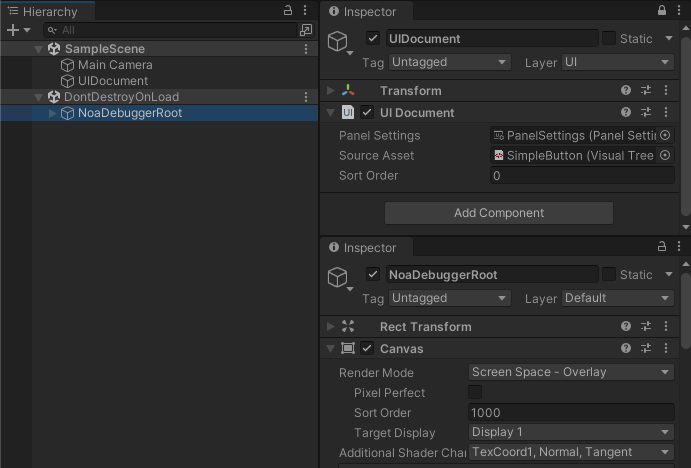Screen dimensions: 691x468
Task: Toggle the Canvas component enabled checkbox
Action: [367, 348]
